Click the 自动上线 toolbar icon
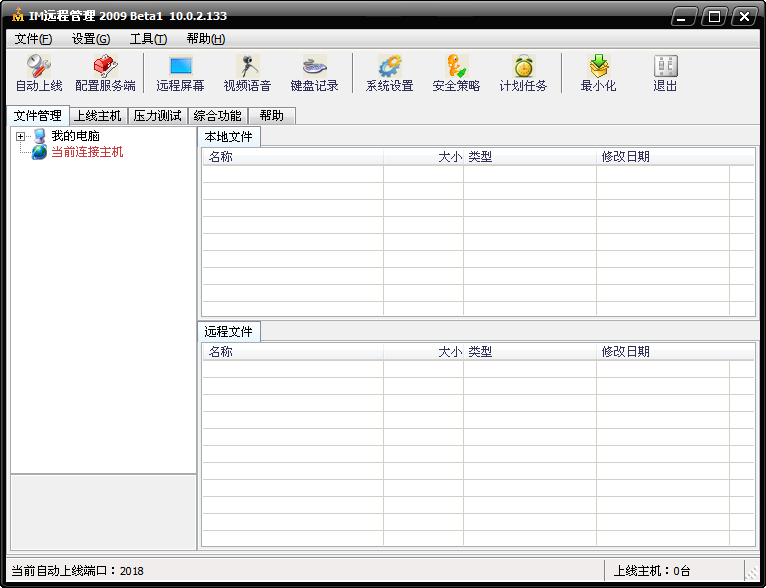The width and height of the screenshot is (766, 588). coord(38,73)
